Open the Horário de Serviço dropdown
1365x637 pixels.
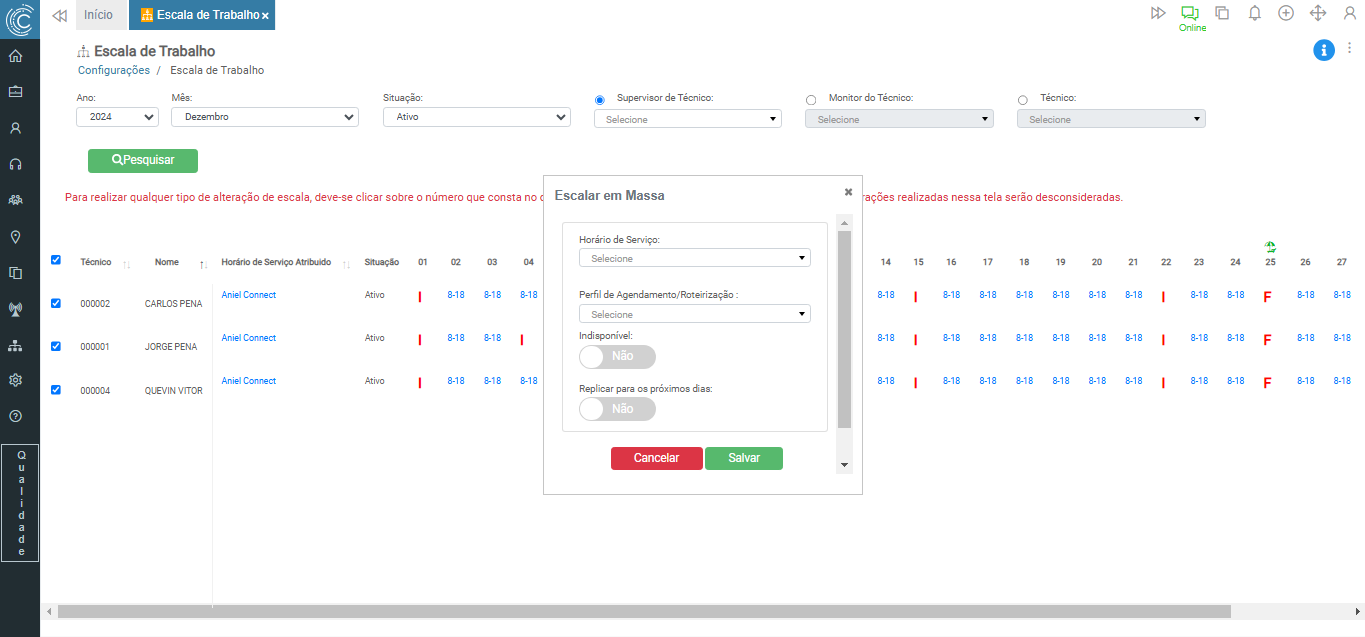pos(694,258)
